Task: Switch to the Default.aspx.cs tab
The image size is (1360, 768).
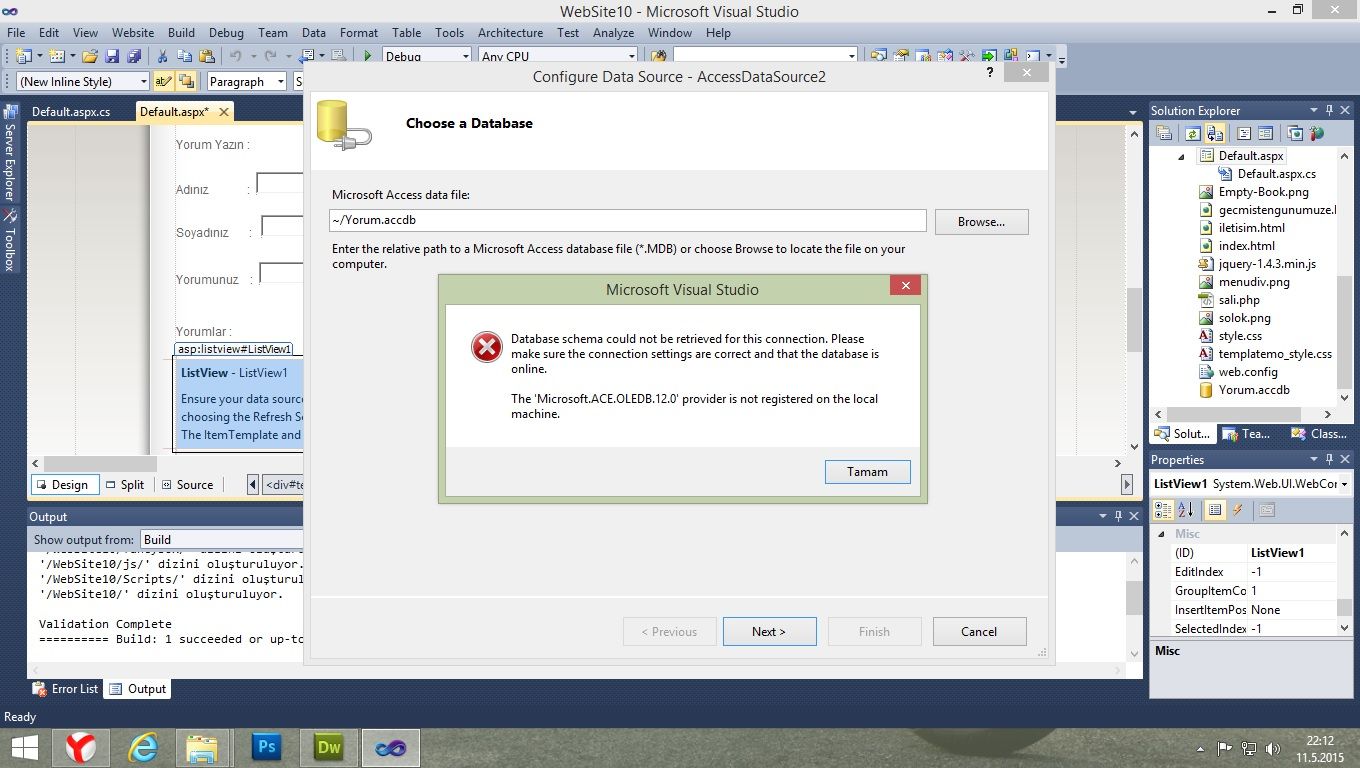Action: 71,112
